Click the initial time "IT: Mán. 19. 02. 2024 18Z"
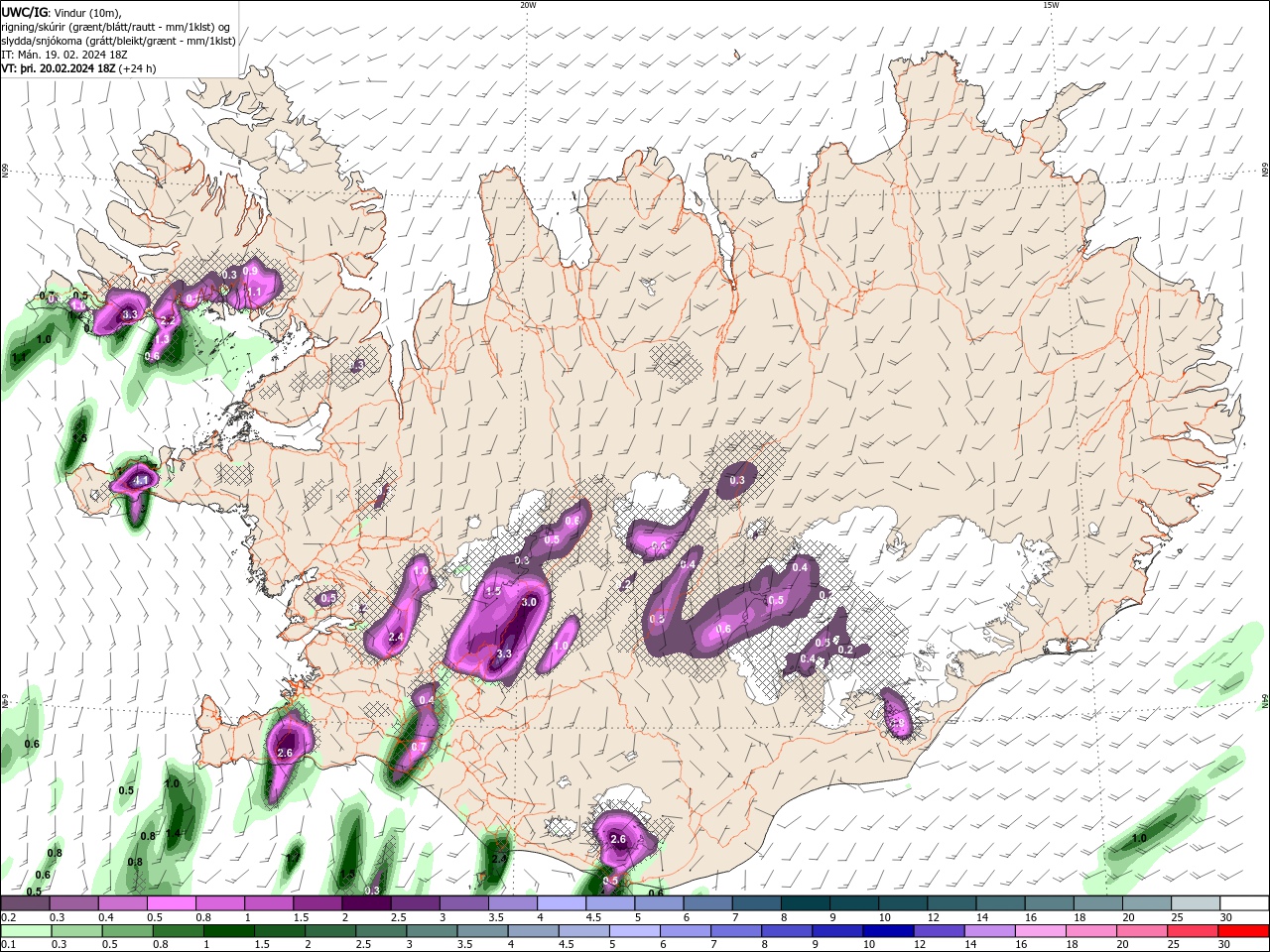This screenshot has width=1270, height=952. point(65,55)
